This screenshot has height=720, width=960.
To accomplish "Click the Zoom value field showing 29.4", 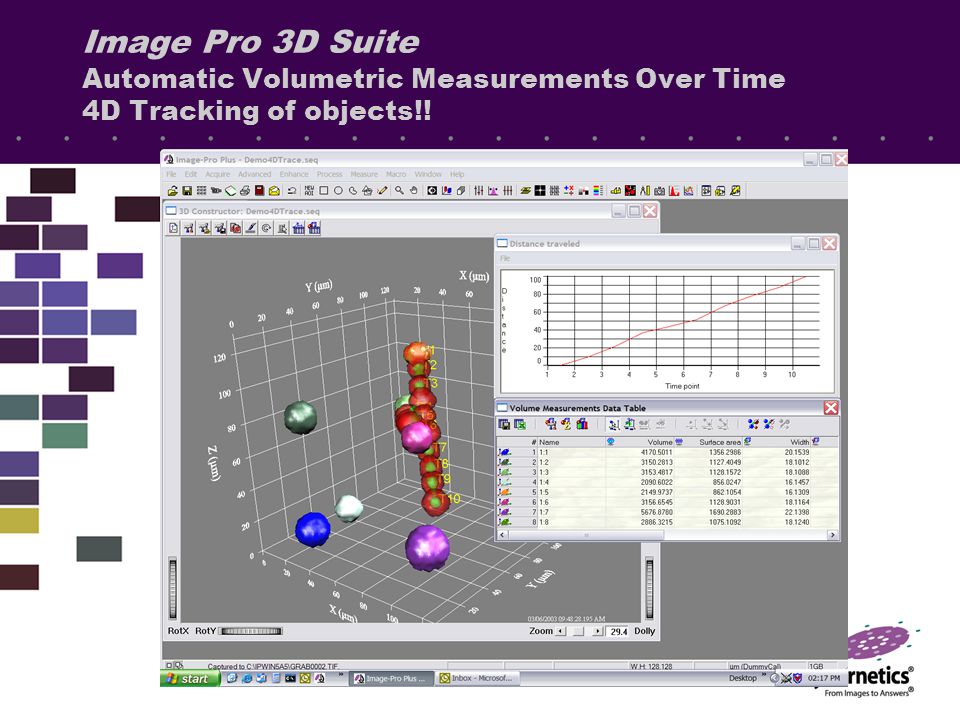I will tap(618, 631).
